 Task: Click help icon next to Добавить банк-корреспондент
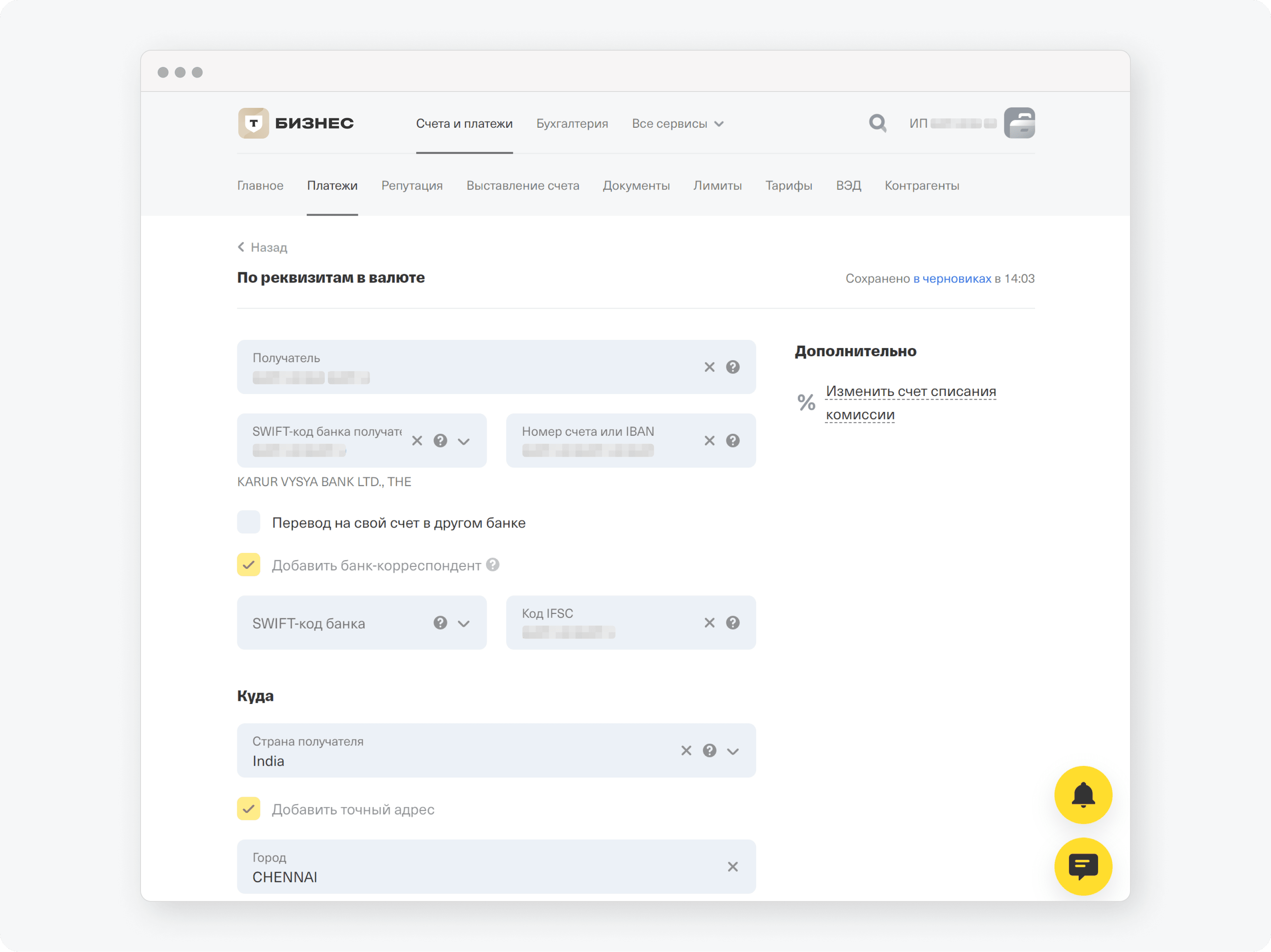point(493,565)
